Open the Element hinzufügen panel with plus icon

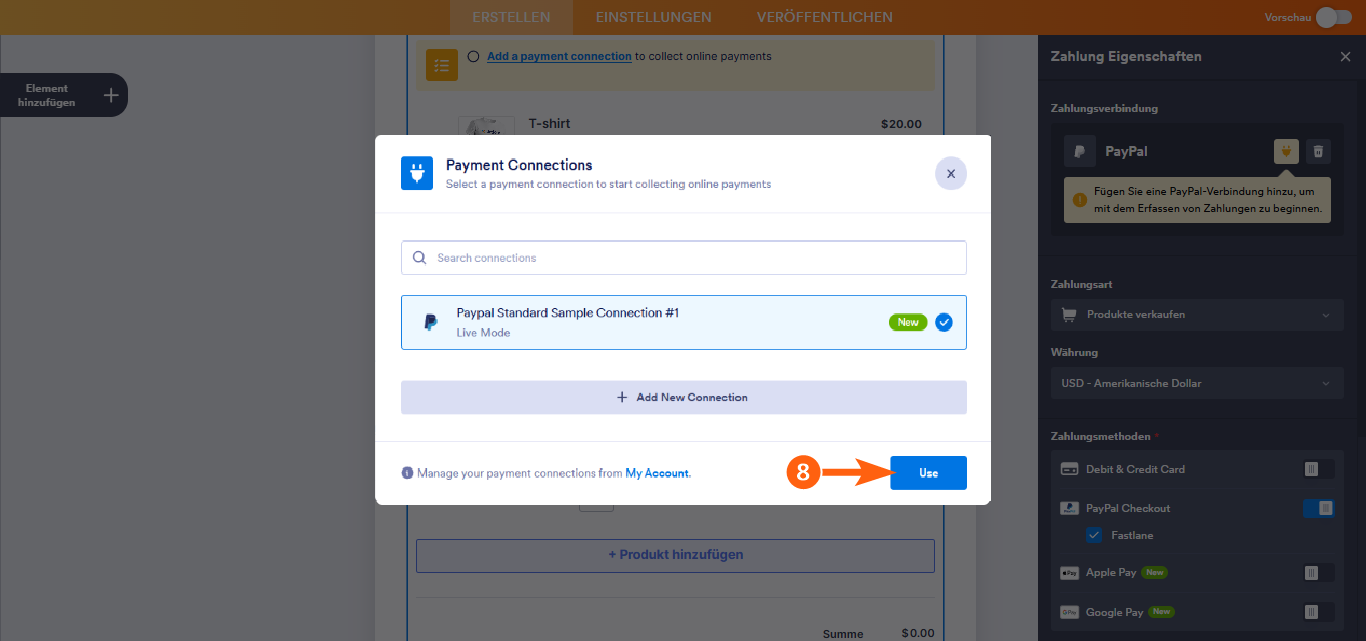click(x=109, y=94)
